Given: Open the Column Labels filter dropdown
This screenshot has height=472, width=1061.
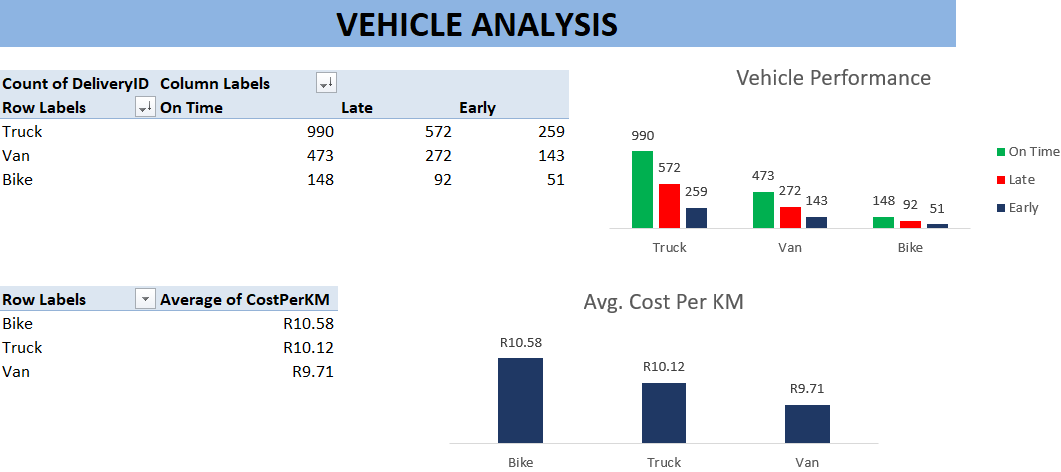Looking at the screenshot, I should 326,84.
